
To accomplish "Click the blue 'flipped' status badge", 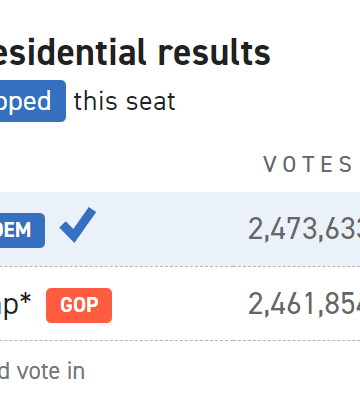I will click(33, 101).
